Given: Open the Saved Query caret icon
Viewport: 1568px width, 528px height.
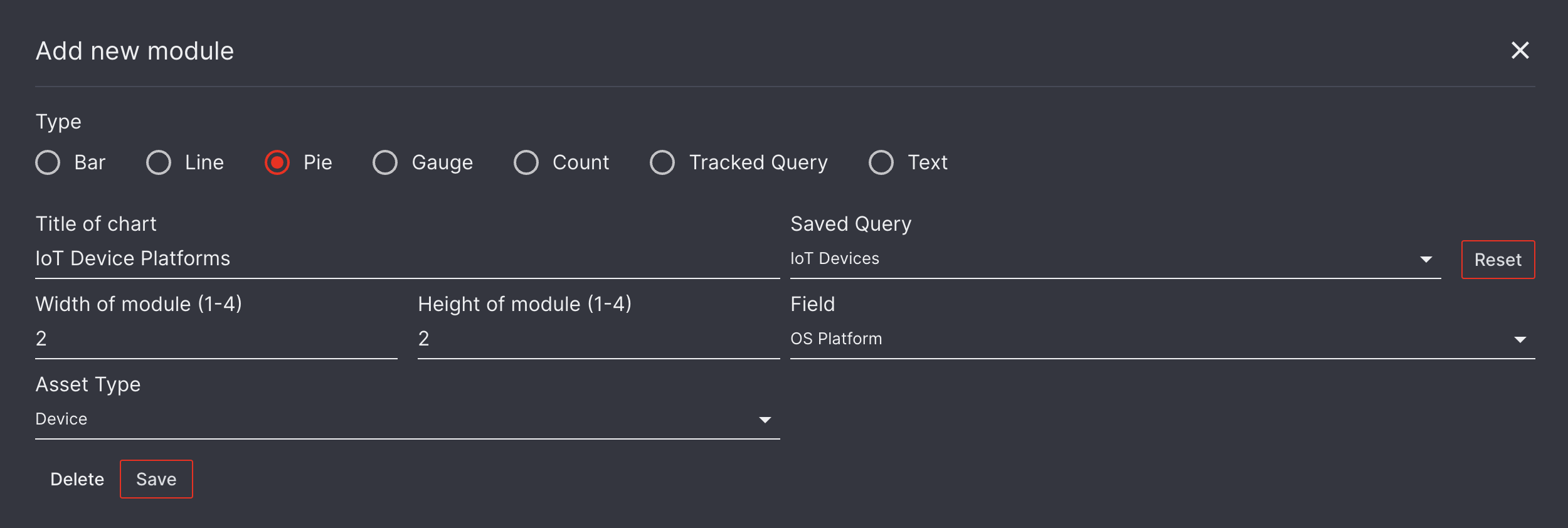Looking at the screenshot, I should pos(1426,259).
